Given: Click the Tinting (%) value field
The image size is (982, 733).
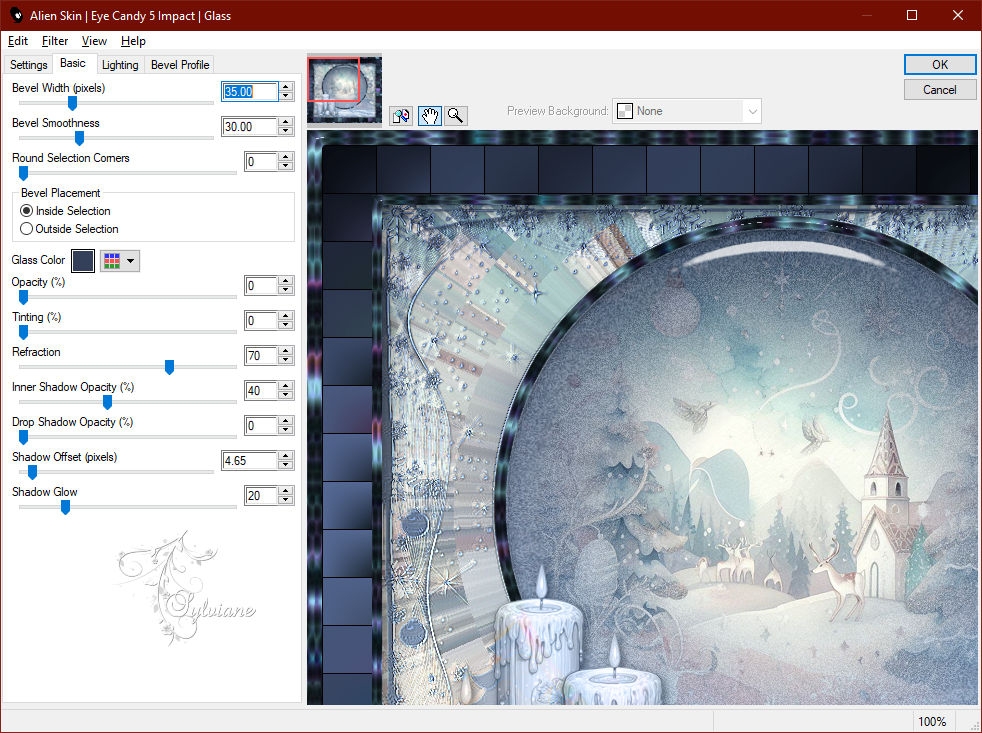Looking at the screenshot, I should [261, 321].
